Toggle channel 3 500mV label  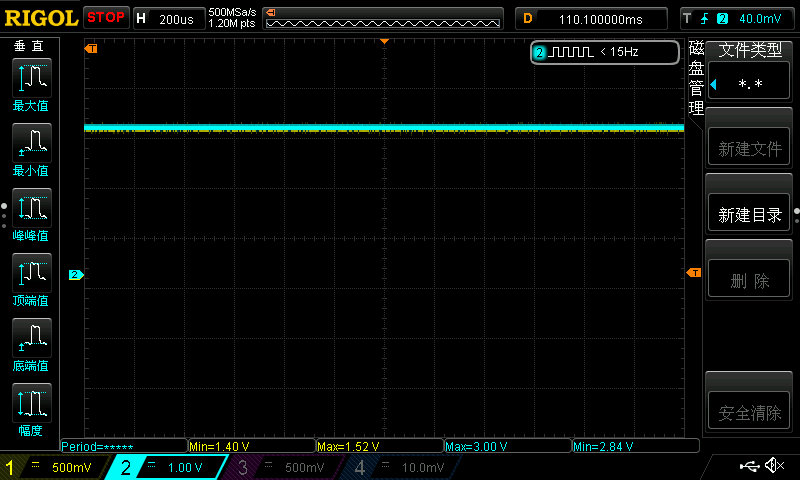click(304, 467)
